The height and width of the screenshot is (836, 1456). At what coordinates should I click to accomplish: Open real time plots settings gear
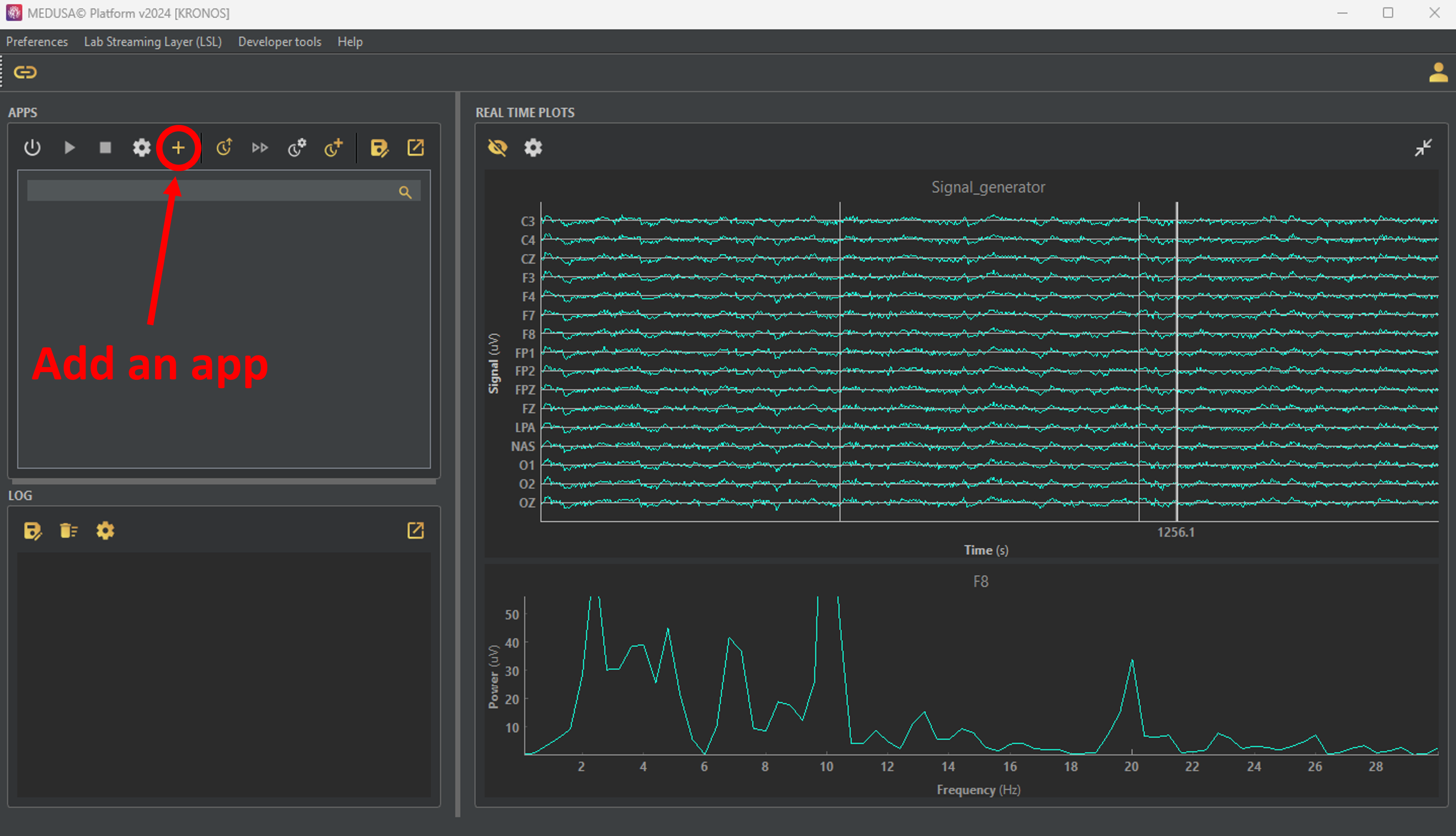[533, 147]
